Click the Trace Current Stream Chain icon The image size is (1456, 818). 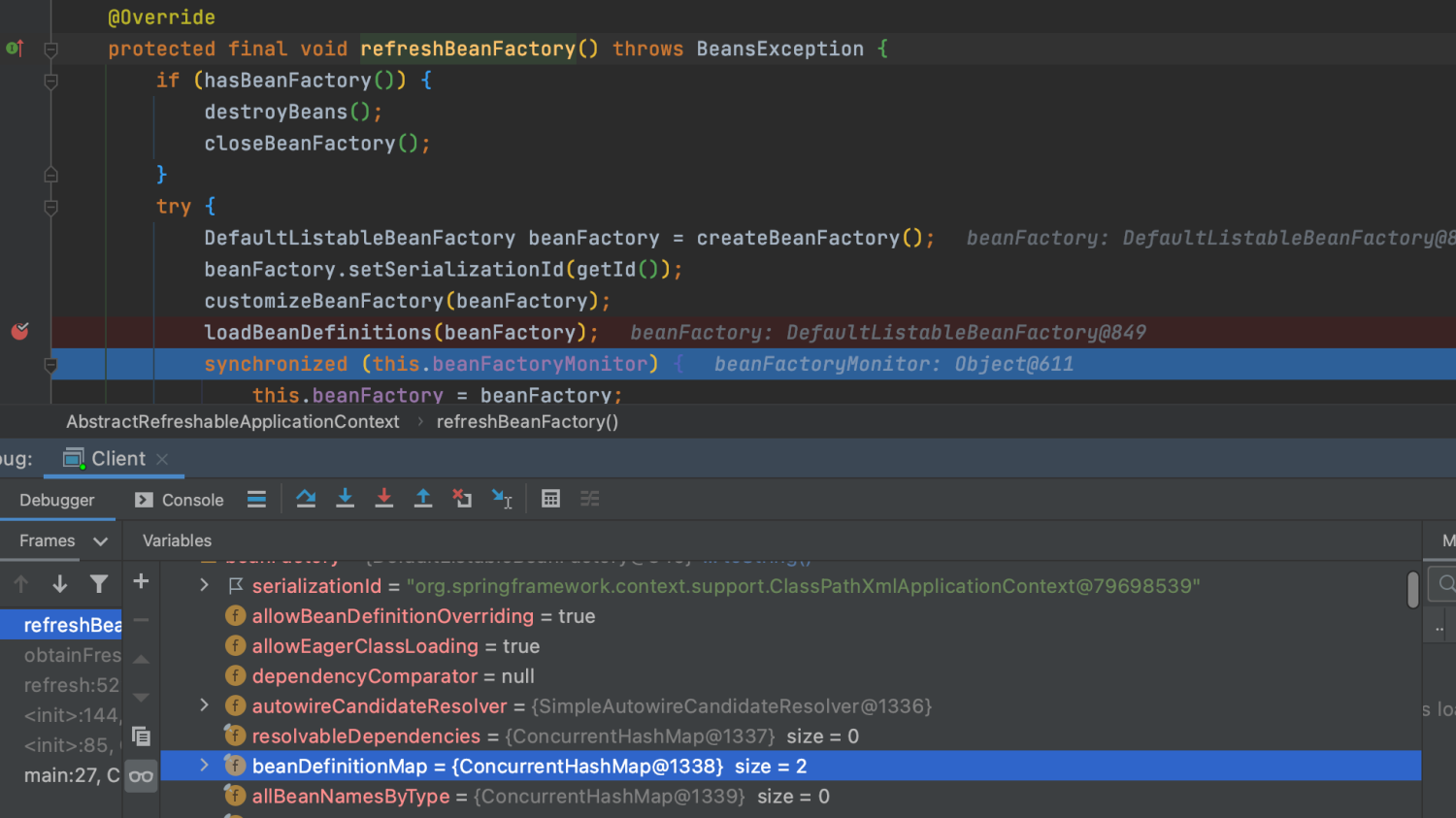tap(589, 499)
